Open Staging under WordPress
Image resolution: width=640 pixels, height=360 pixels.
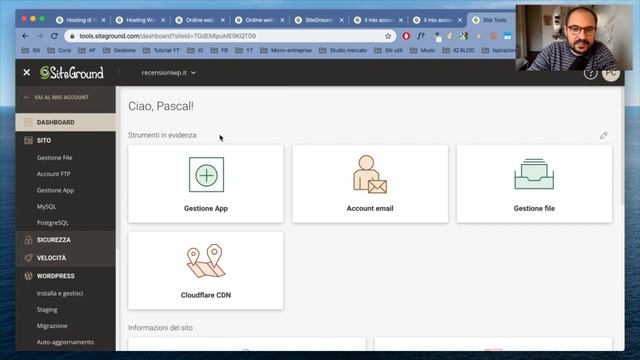[47, 309]
